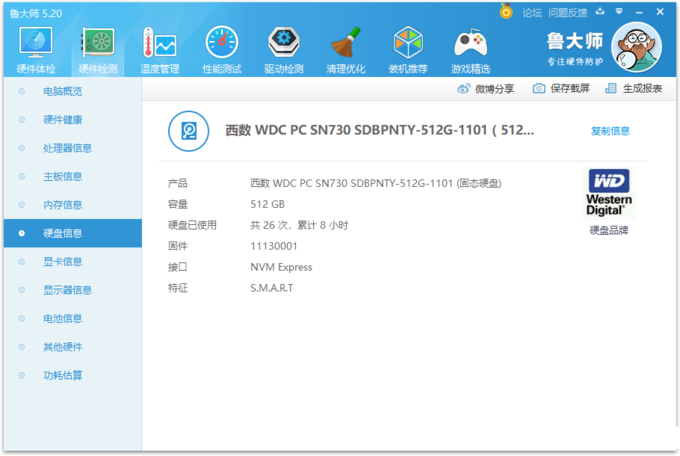Image resolution: width=680 pixels, height=456 pixels.
Task: Select 其他硬件 in sidebar
Action: pyautogui.click(x=73, y=347)
